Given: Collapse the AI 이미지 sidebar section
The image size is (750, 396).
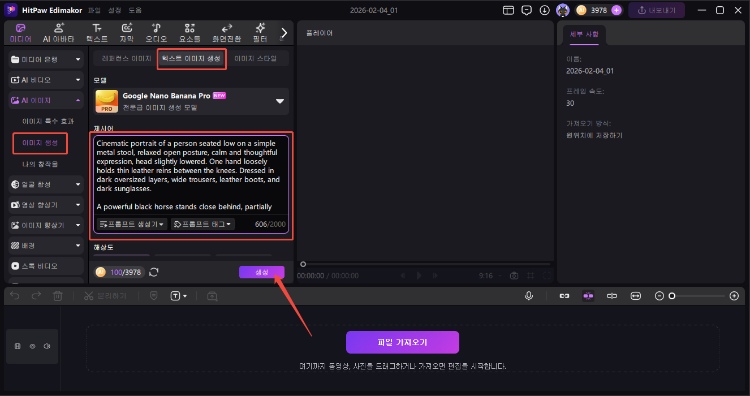Looking at the screenshot, I should click(46, 100).
